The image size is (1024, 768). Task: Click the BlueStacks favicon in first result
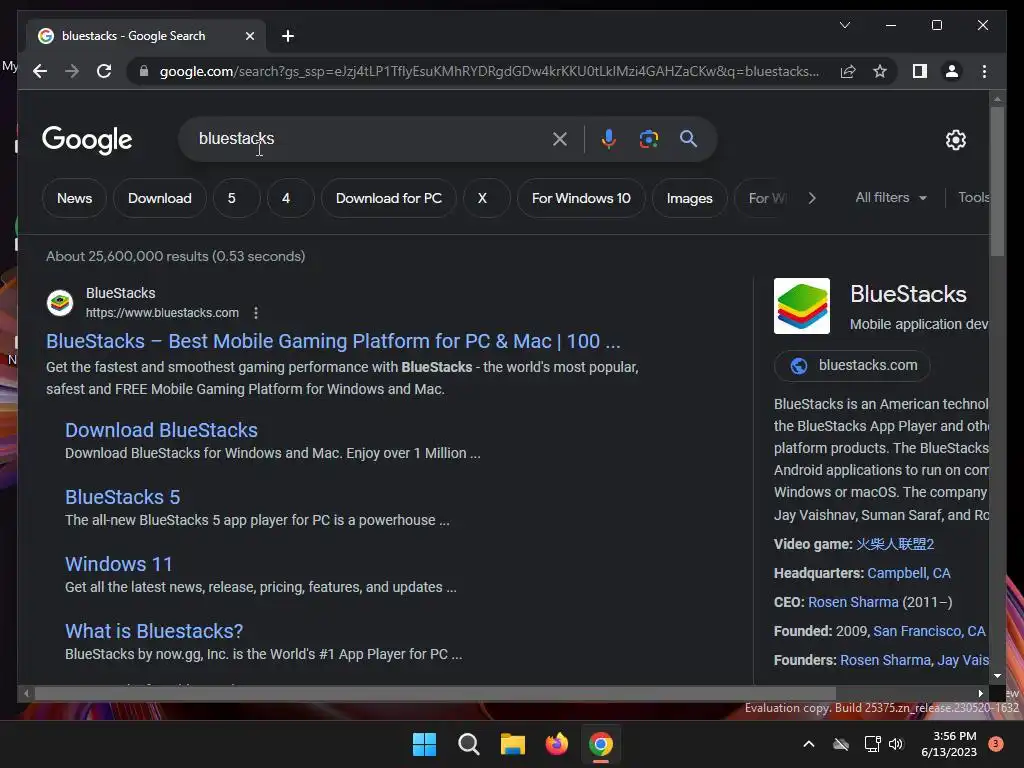tap(60, 303)
